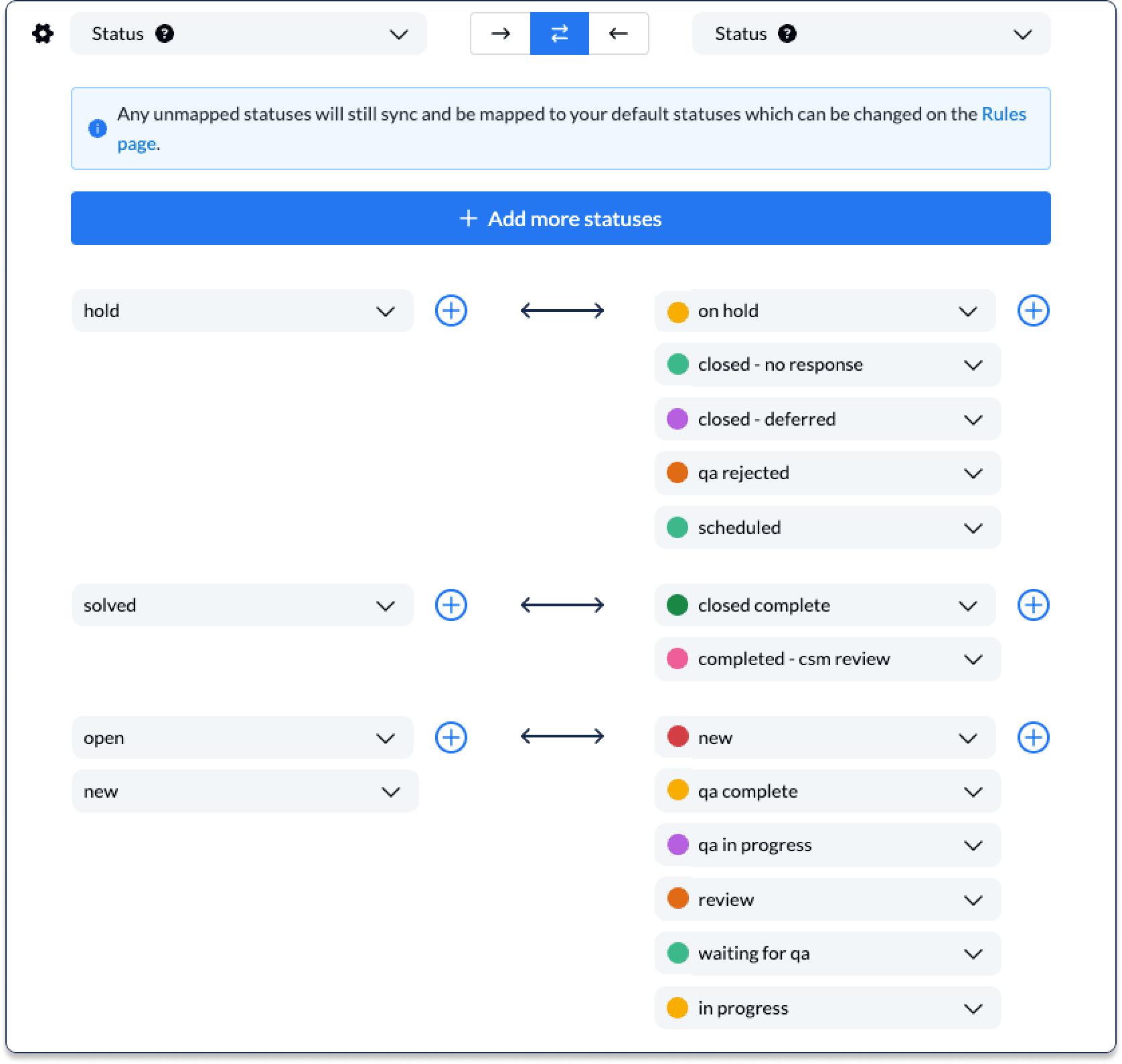Open the qa rejected status dropdown
Screen dimensions: 1122x1064
974,472
